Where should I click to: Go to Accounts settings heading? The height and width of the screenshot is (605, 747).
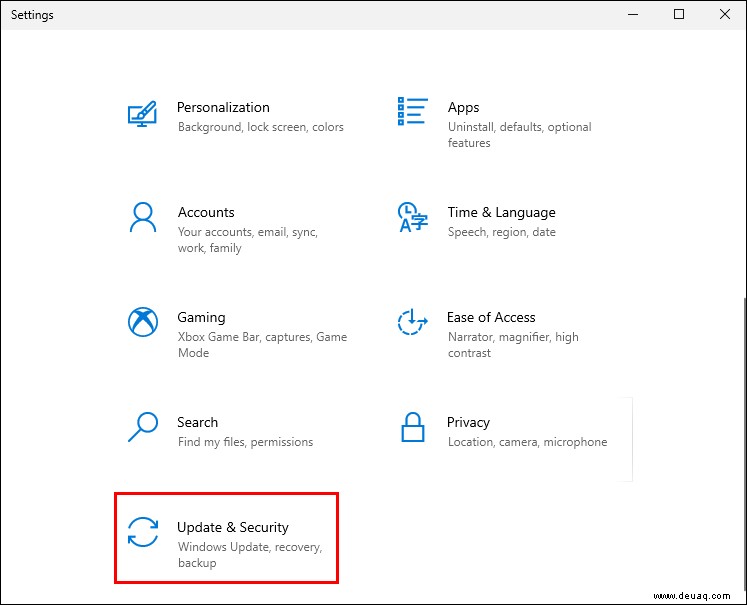[206, 212]
